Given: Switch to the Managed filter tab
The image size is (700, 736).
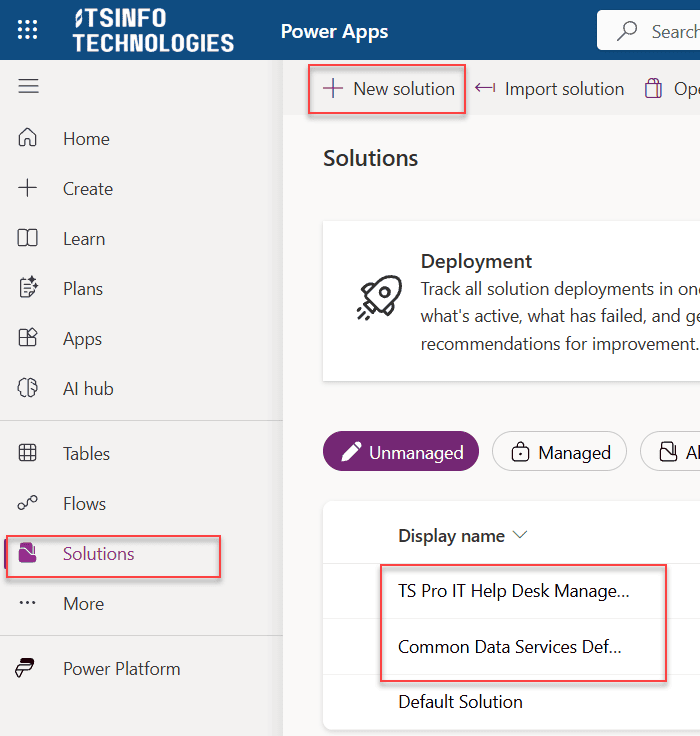Looking at the screenshot, I should click(559, 451).
